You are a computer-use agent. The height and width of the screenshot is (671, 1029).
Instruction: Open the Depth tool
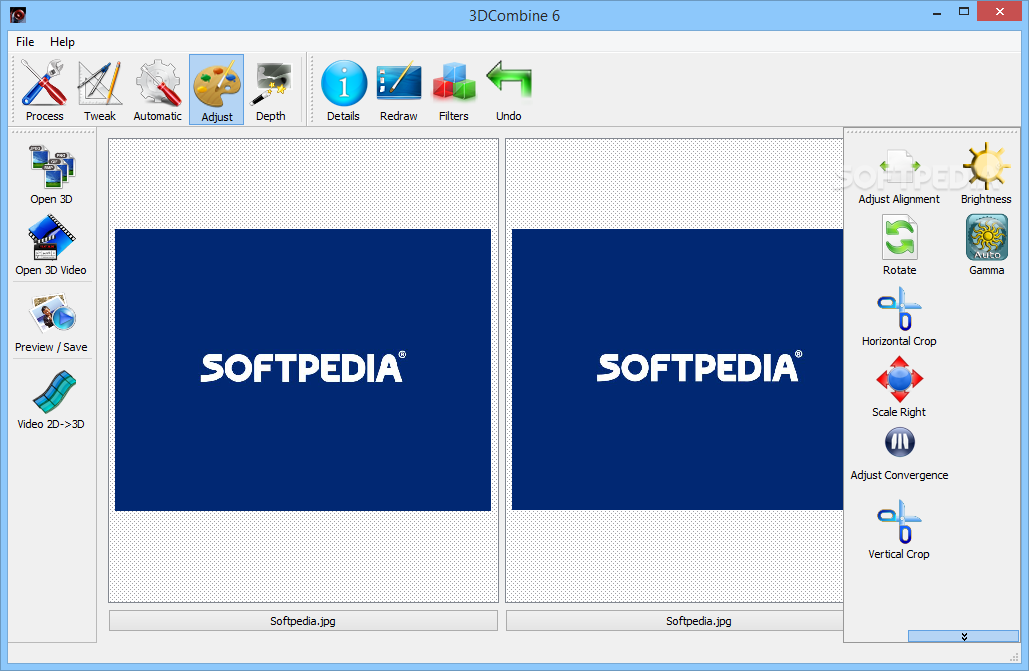(271, 90)
